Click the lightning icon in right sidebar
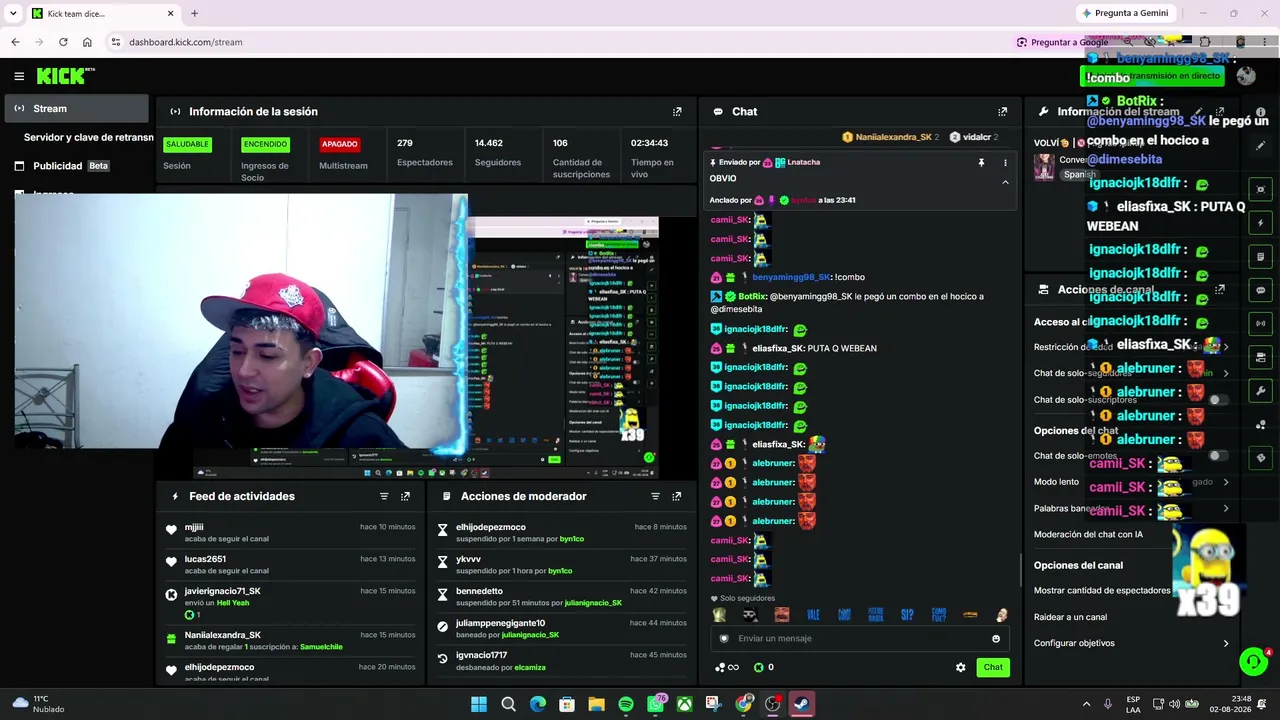 pos(1261,223)
